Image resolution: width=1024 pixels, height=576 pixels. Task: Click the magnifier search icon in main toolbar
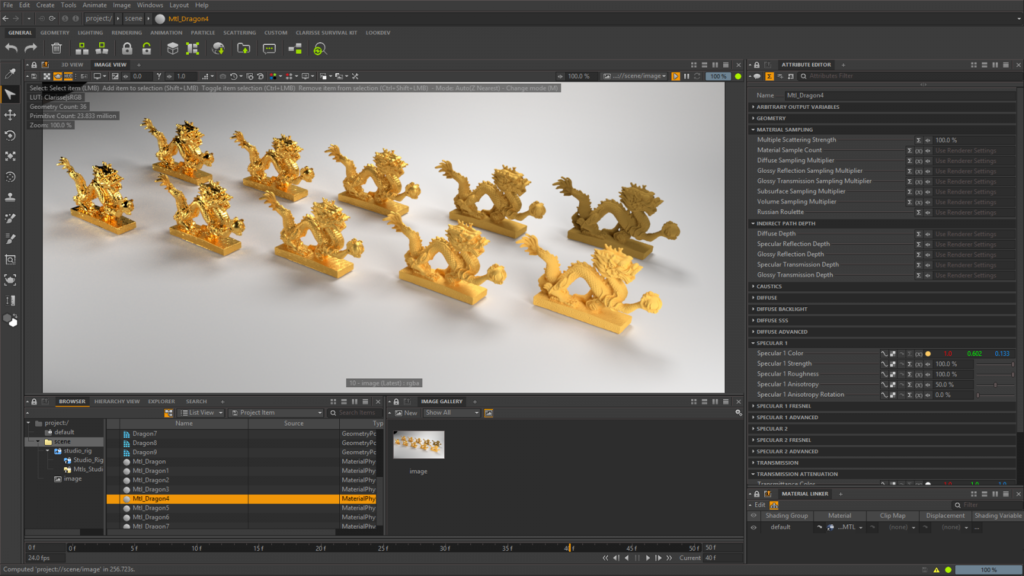320,49
